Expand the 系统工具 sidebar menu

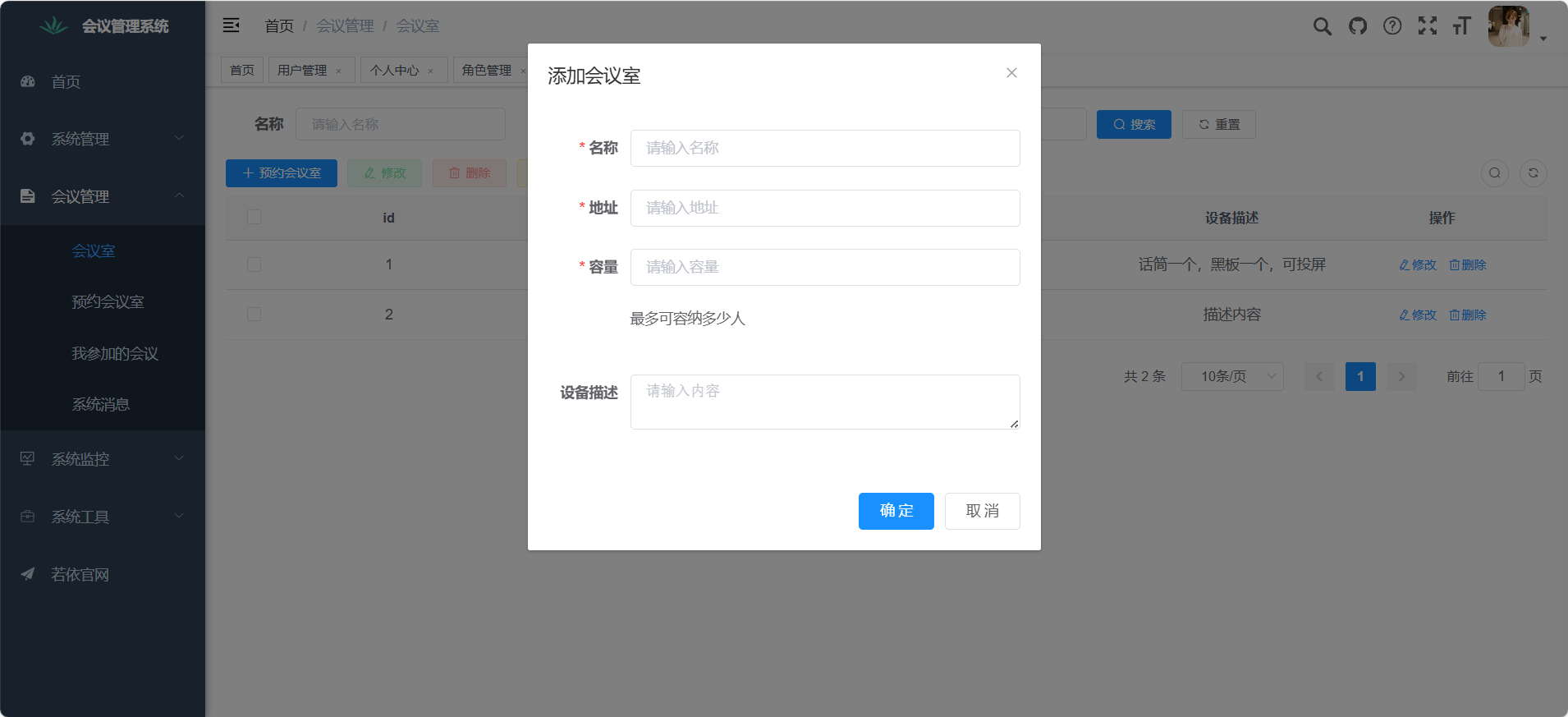point(103,516)
